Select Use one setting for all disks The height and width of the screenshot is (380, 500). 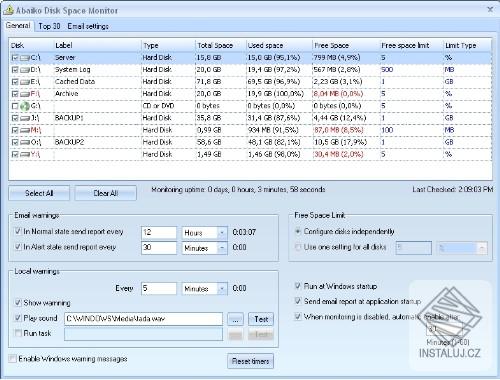[x=298, y=247]
